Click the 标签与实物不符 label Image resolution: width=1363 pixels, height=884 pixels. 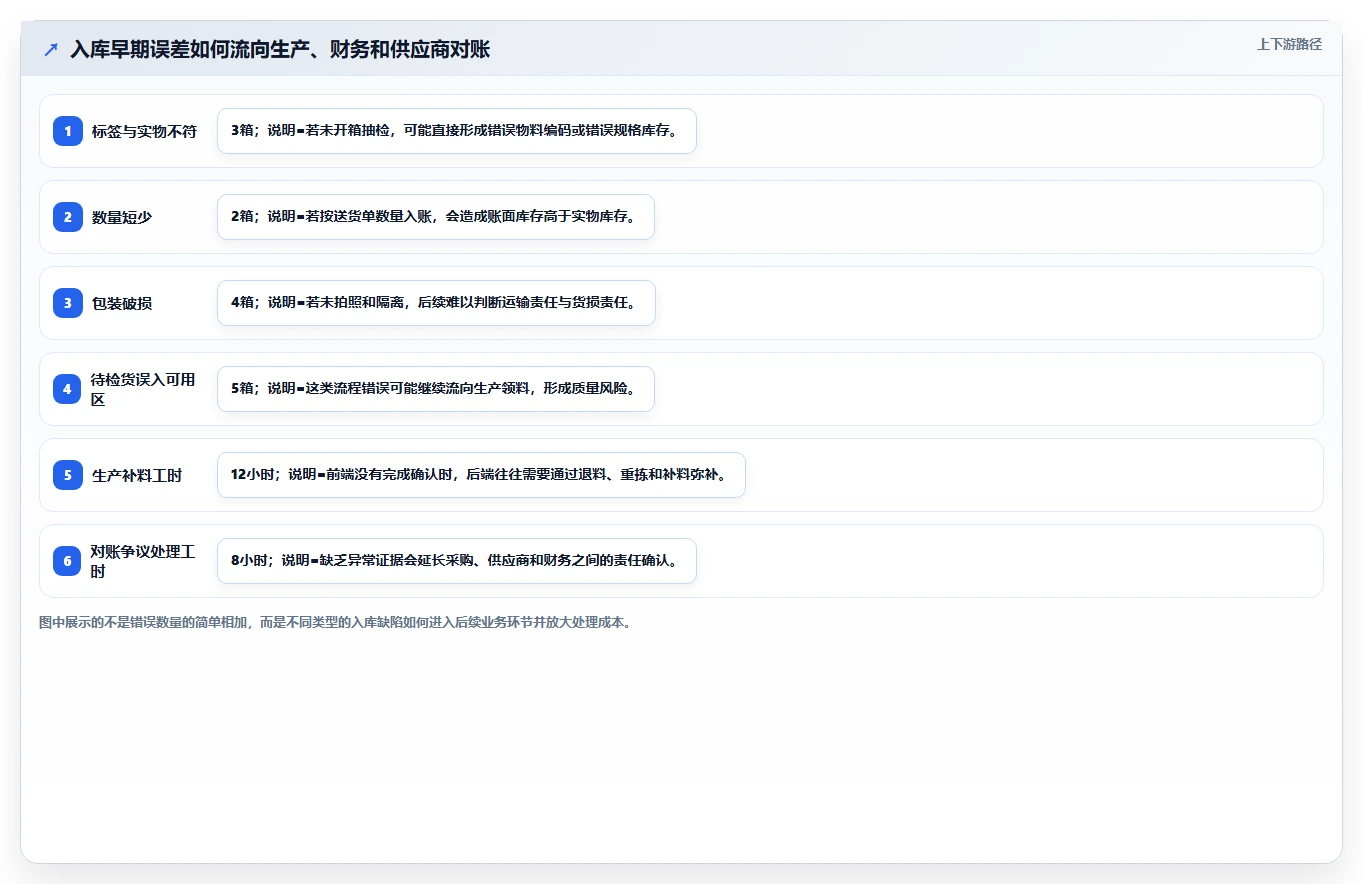point(144,131)
